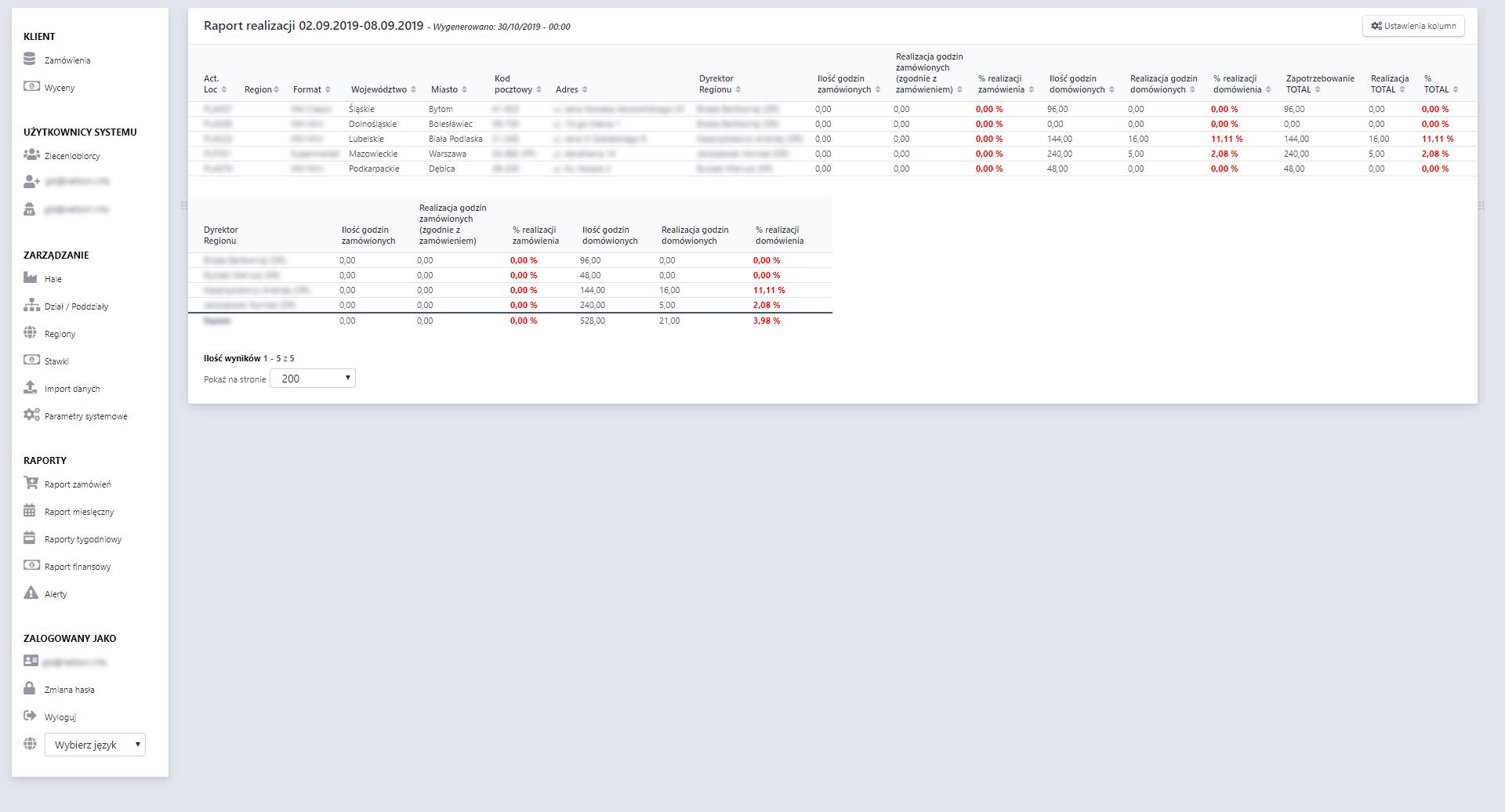Click the Hale factory icon
The height and width of the screenshot is (812, 1505).
pyautogui.click(x=31, y=278)
